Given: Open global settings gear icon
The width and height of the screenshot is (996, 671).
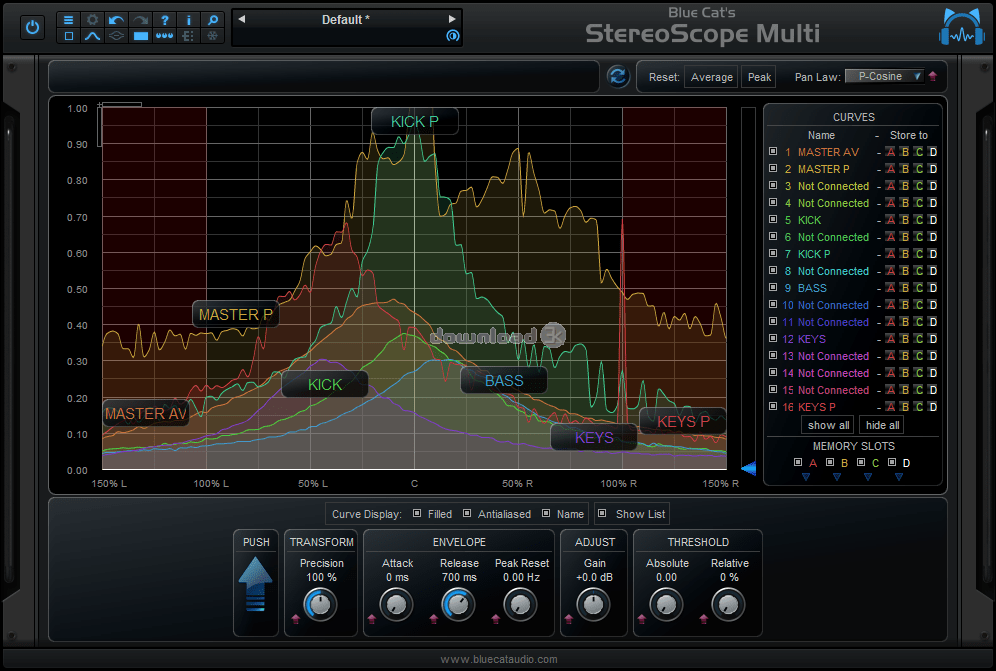Looking at the screenshot, I should tap(93, 20).
